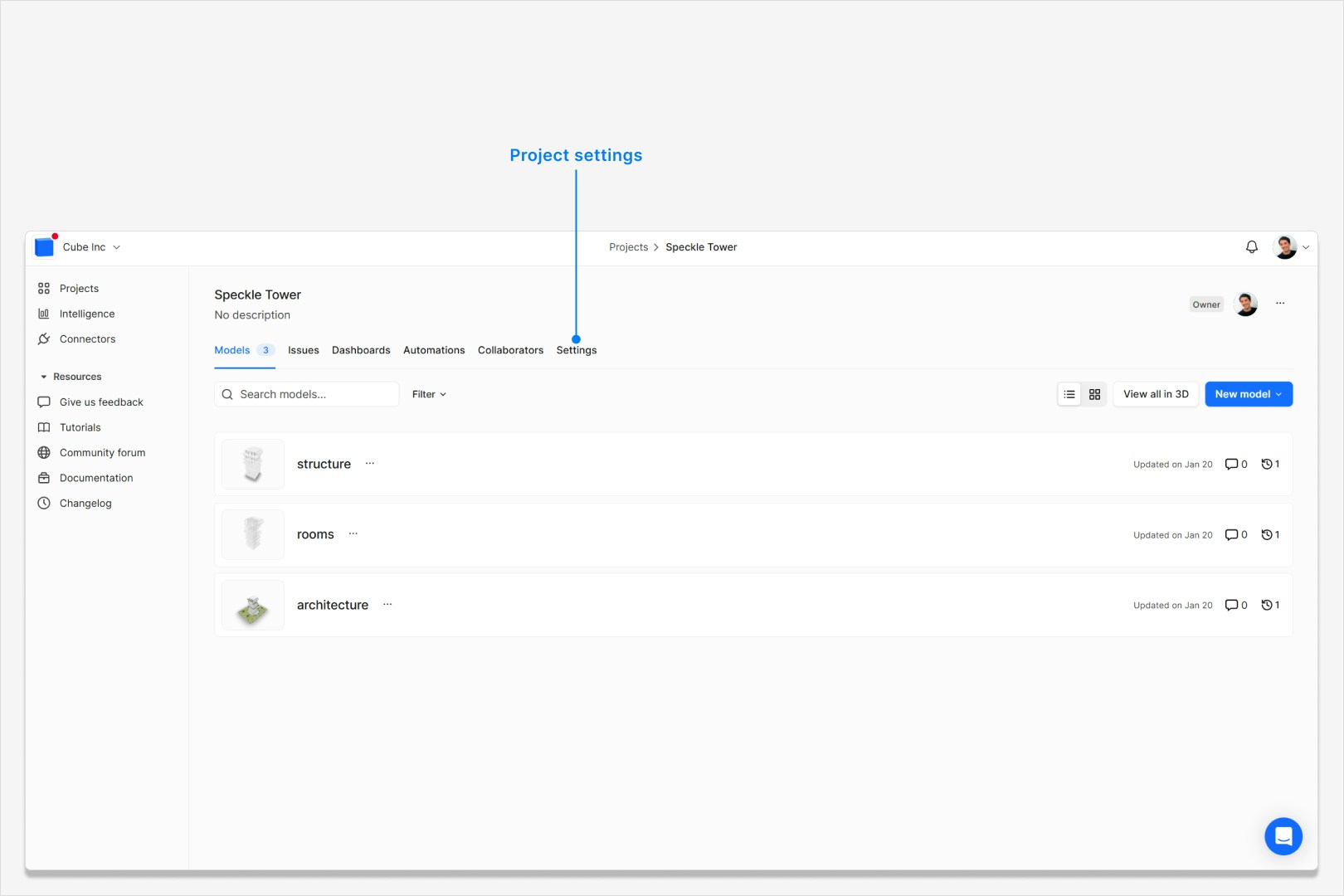The width and height of the screenshot is (1344, 896).
Task: Open the notifications bell
Action: point(1250,246)
